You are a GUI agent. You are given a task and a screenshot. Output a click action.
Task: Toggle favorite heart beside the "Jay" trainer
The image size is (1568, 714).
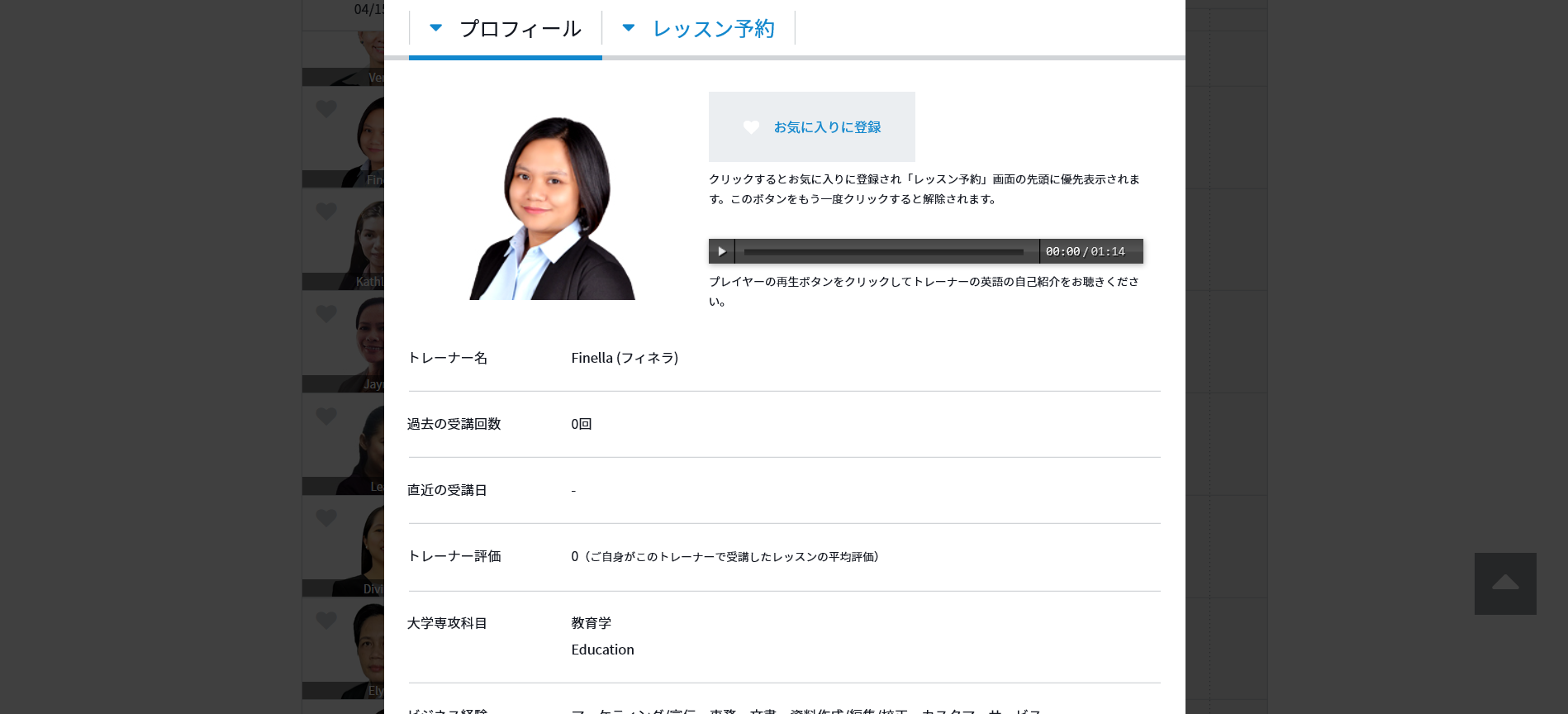(x=326, y=314)
